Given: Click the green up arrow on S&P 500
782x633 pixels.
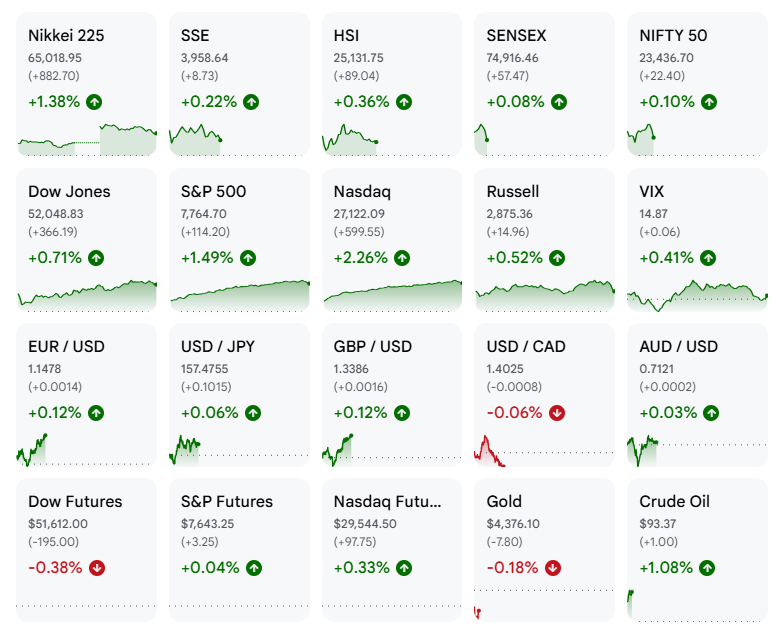Looking at the screenshot, I should tap(248, 258).
